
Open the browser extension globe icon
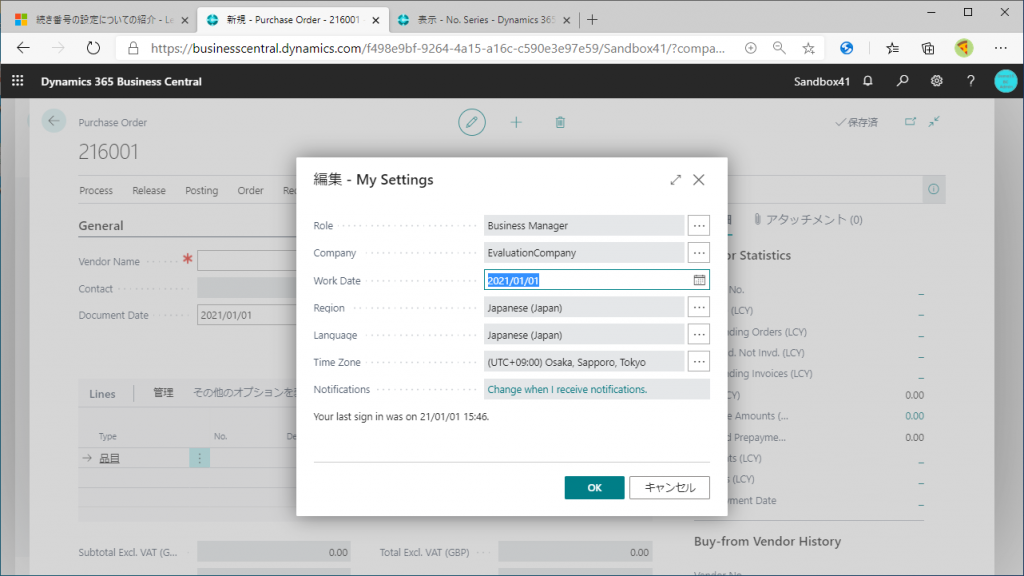click(846, 48)
